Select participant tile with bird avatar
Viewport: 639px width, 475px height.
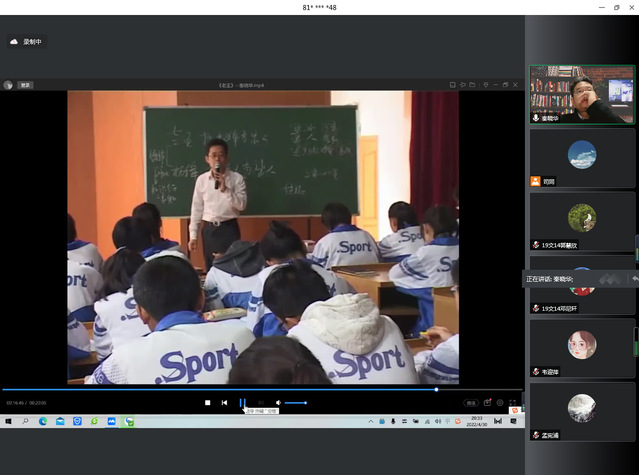tap(582, 222)
